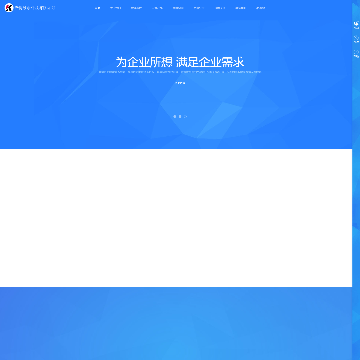Click the small button under the banner subtitle

pos(180,83)
